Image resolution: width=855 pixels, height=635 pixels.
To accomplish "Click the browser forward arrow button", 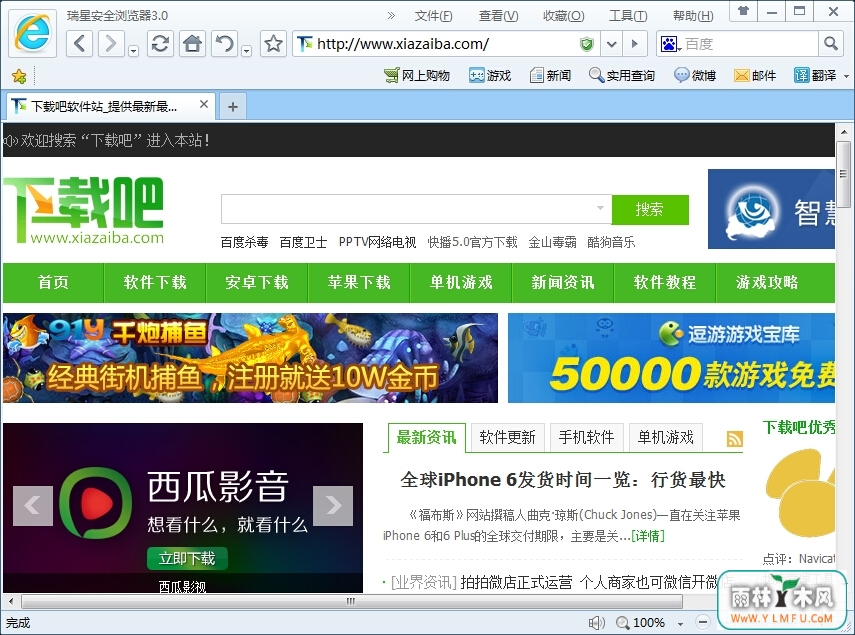I will point(111,44).
